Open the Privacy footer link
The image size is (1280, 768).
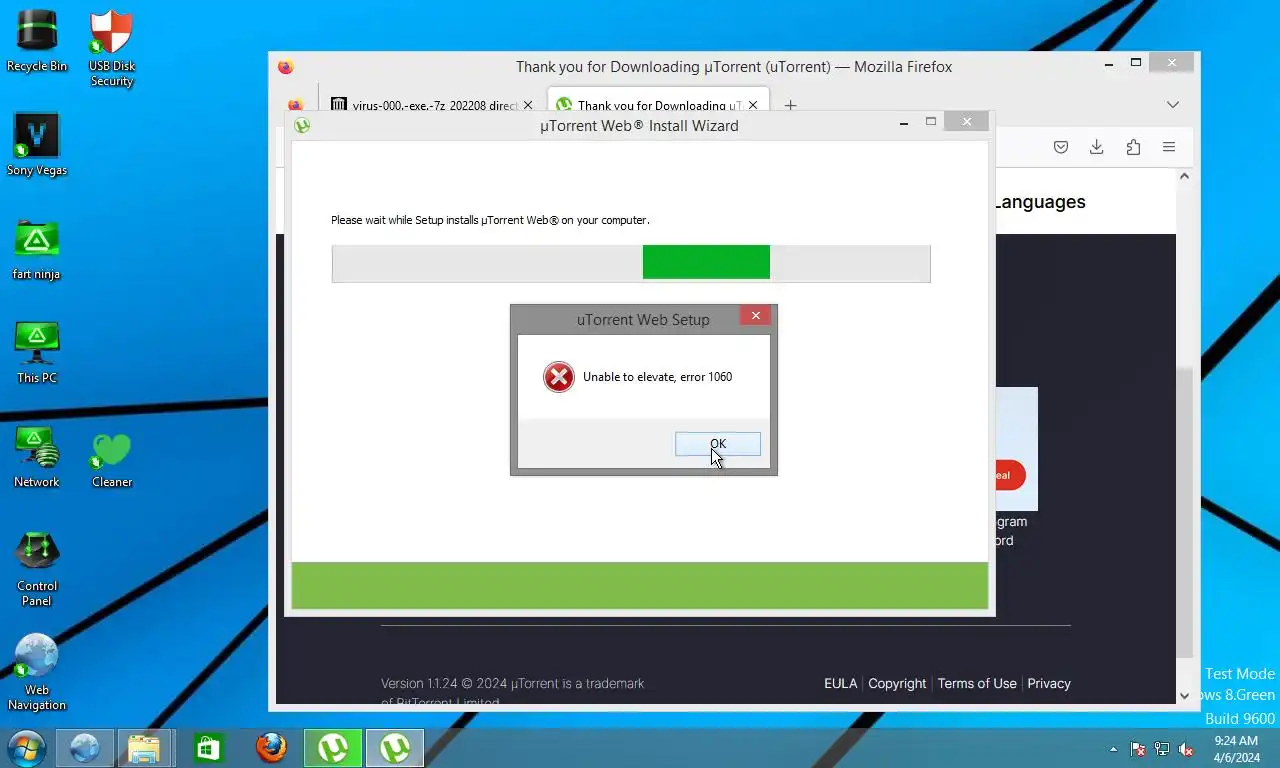pos(1049,683)
